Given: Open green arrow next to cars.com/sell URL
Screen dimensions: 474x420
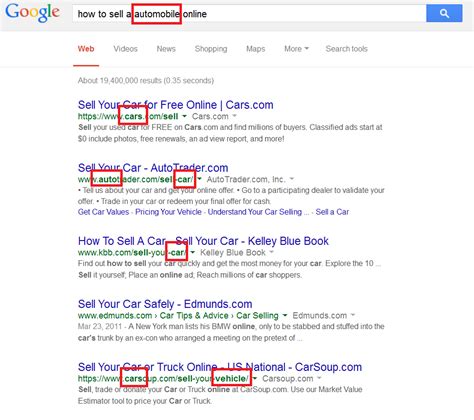Looking at the screenshot, I should (x=184, y=116).
